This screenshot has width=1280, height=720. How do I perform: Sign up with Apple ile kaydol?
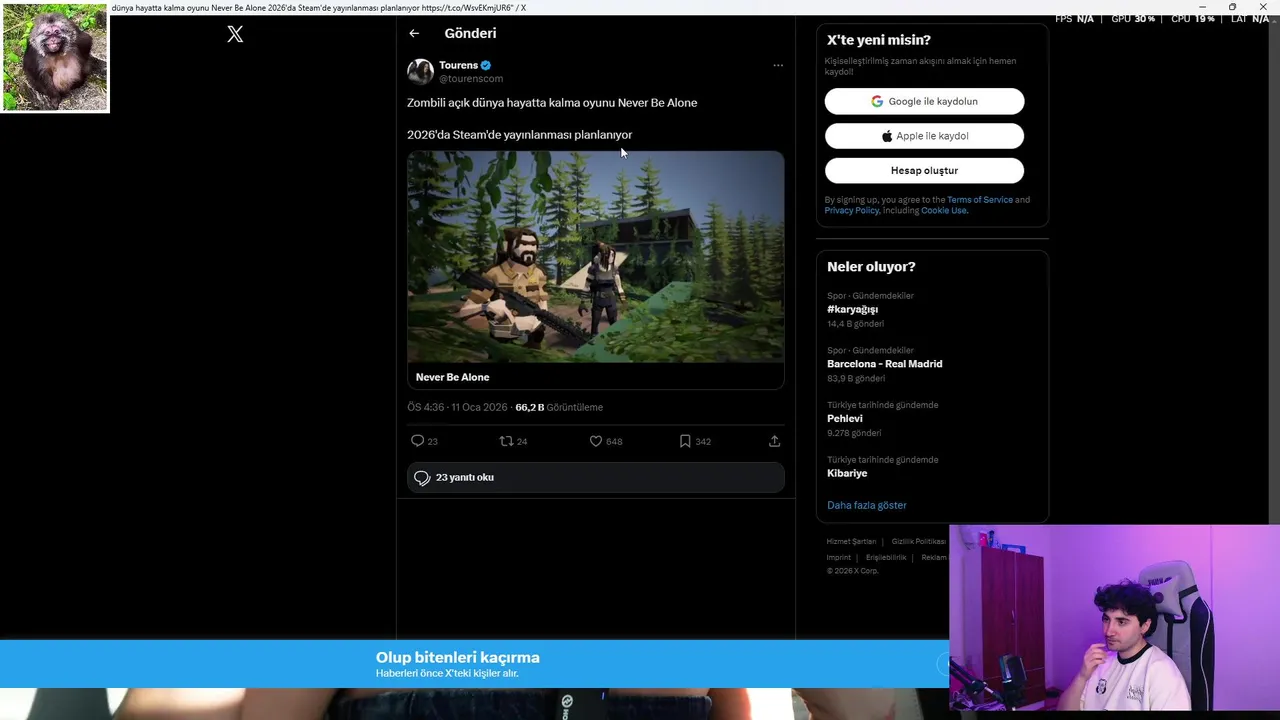924,136
